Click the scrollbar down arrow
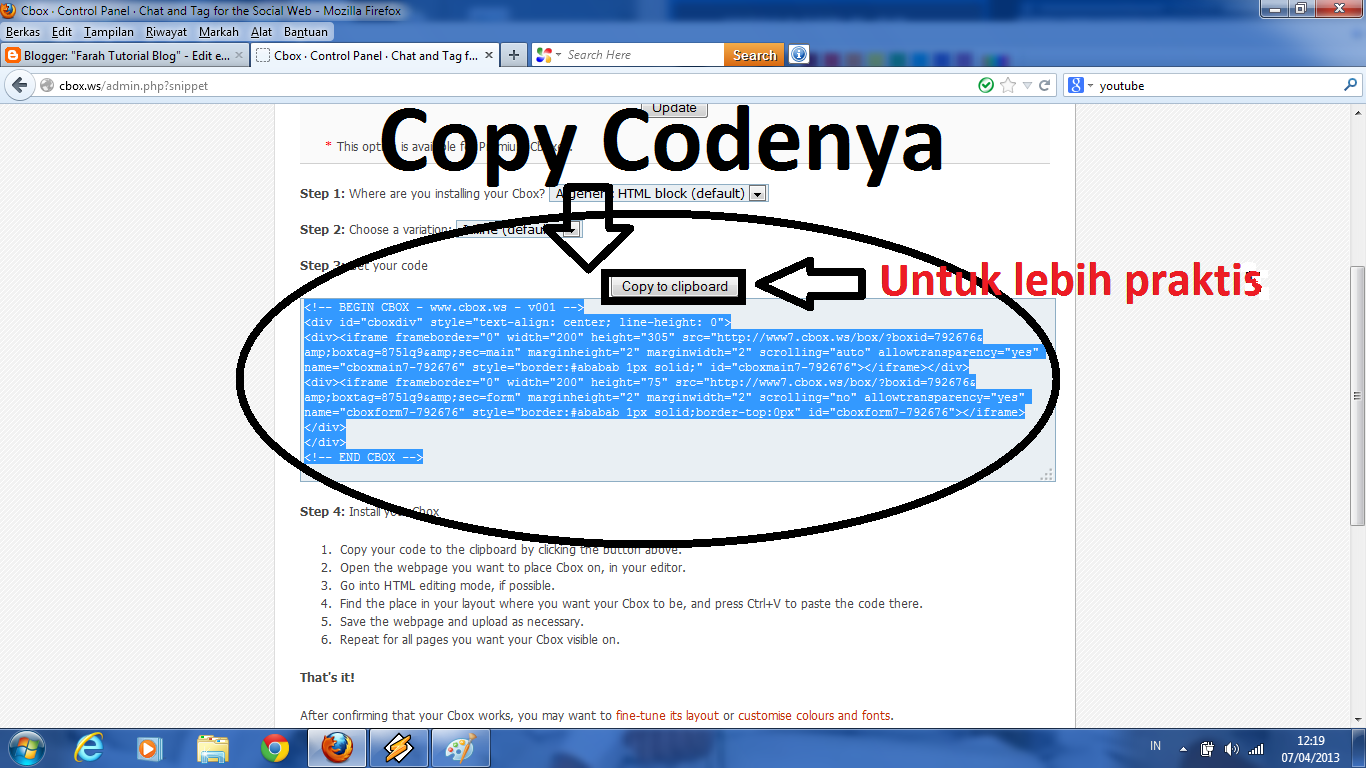The width and height of the screenshot is (1366, 768). 1357,719
